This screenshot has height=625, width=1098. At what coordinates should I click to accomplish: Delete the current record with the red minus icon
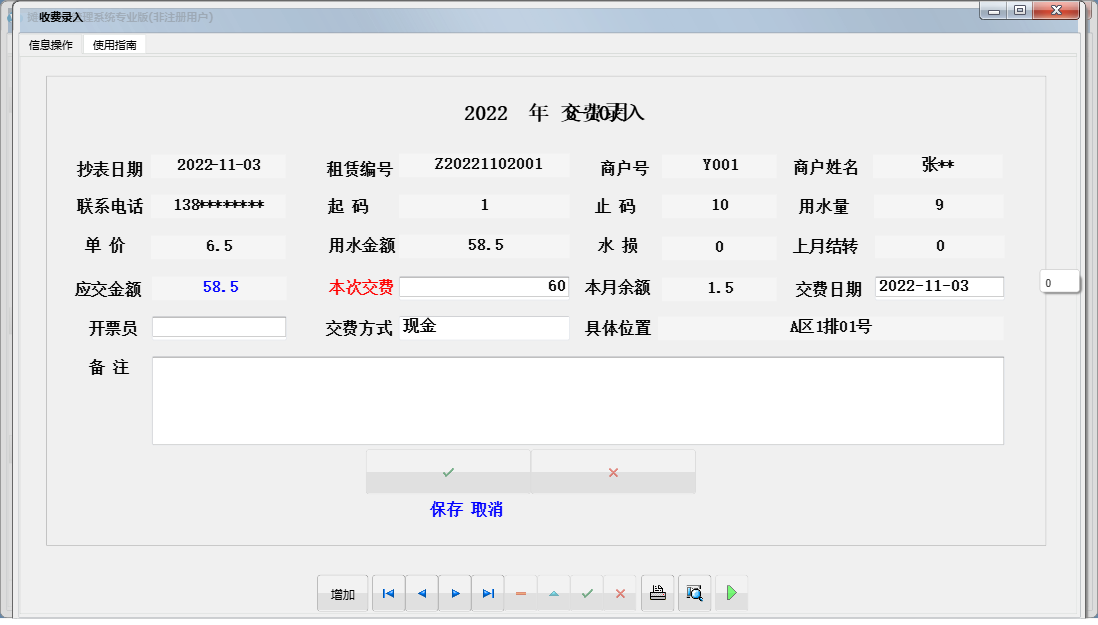point(521,593)
